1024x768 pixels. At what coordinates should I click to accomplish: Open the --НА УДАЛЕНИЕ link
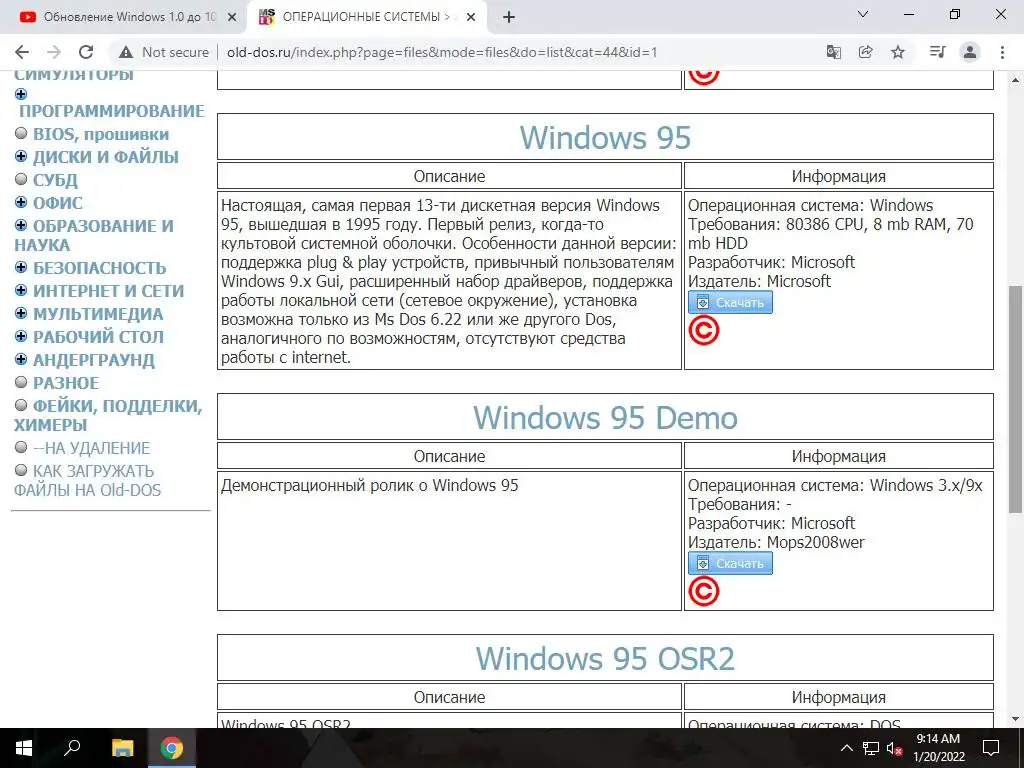click(x=91, y=448)
